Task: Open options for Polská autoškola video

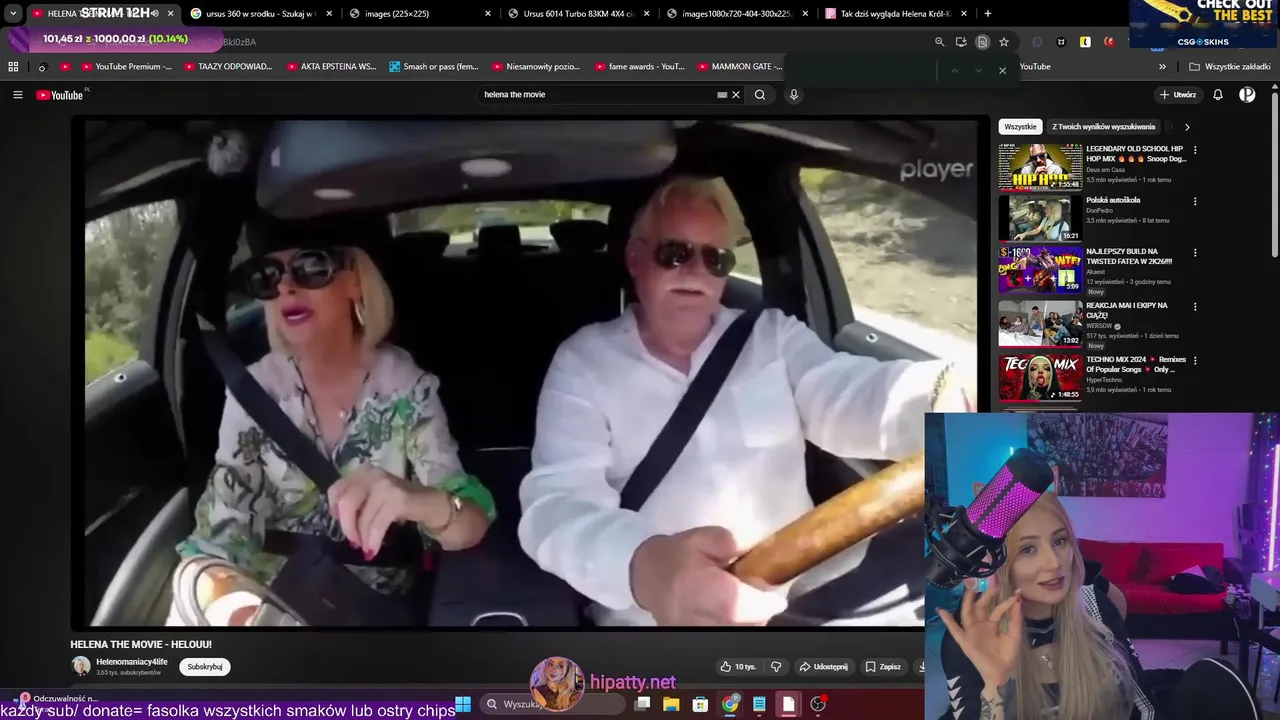Action: [x=1195, y=201]
